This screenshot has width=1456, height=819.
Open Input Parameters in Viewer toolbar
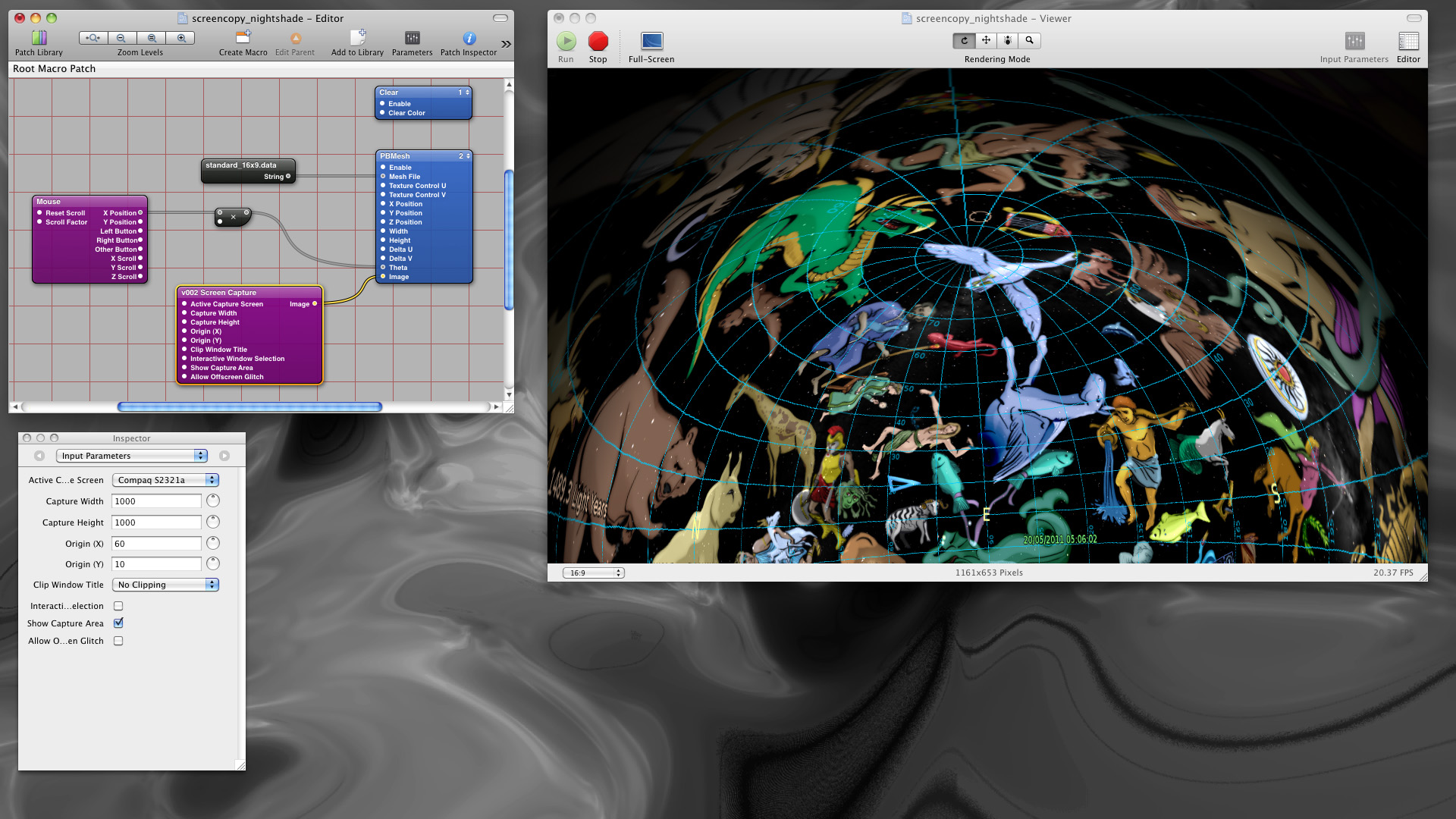(1354, 41)
